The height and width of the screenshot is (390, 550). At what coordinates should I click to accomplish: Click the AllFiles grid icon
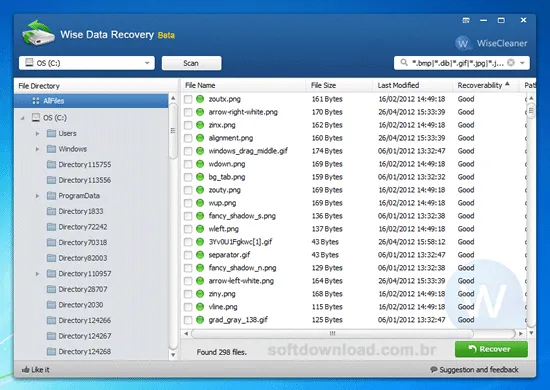(x=35, y=101)
